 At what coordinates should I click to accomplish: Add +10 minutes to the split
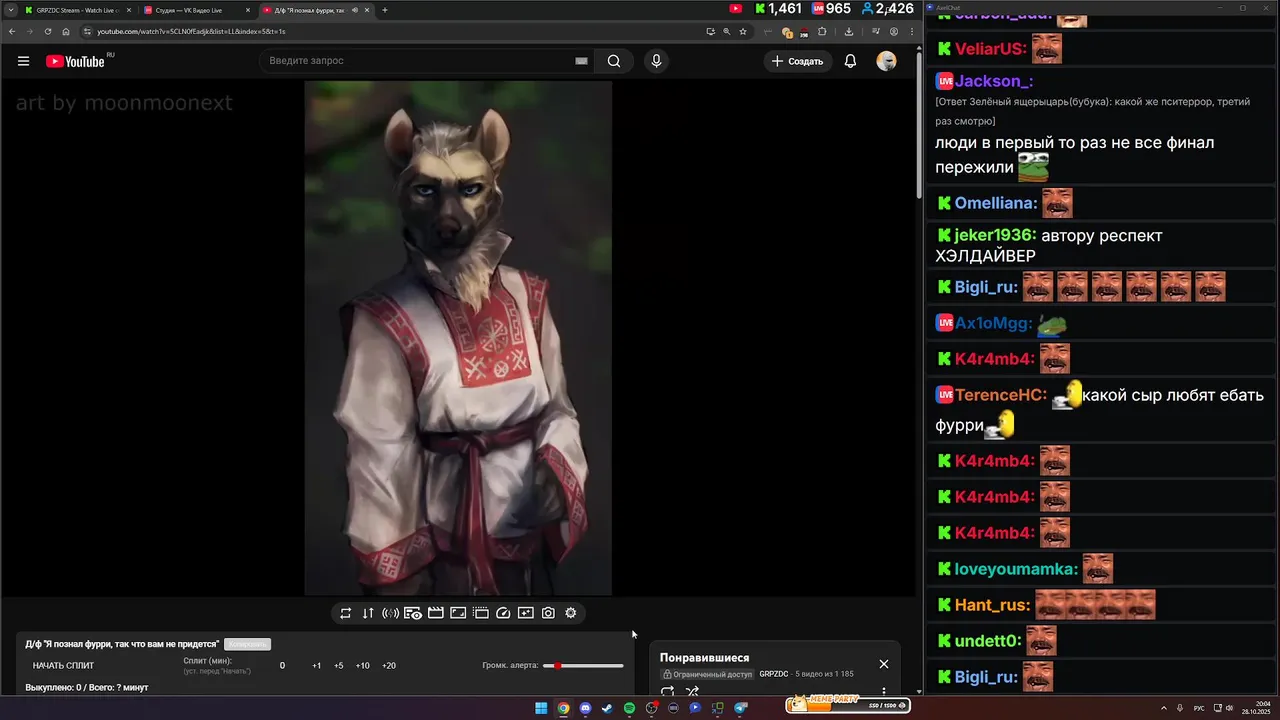pyautogui.click(x=363, y=666)
